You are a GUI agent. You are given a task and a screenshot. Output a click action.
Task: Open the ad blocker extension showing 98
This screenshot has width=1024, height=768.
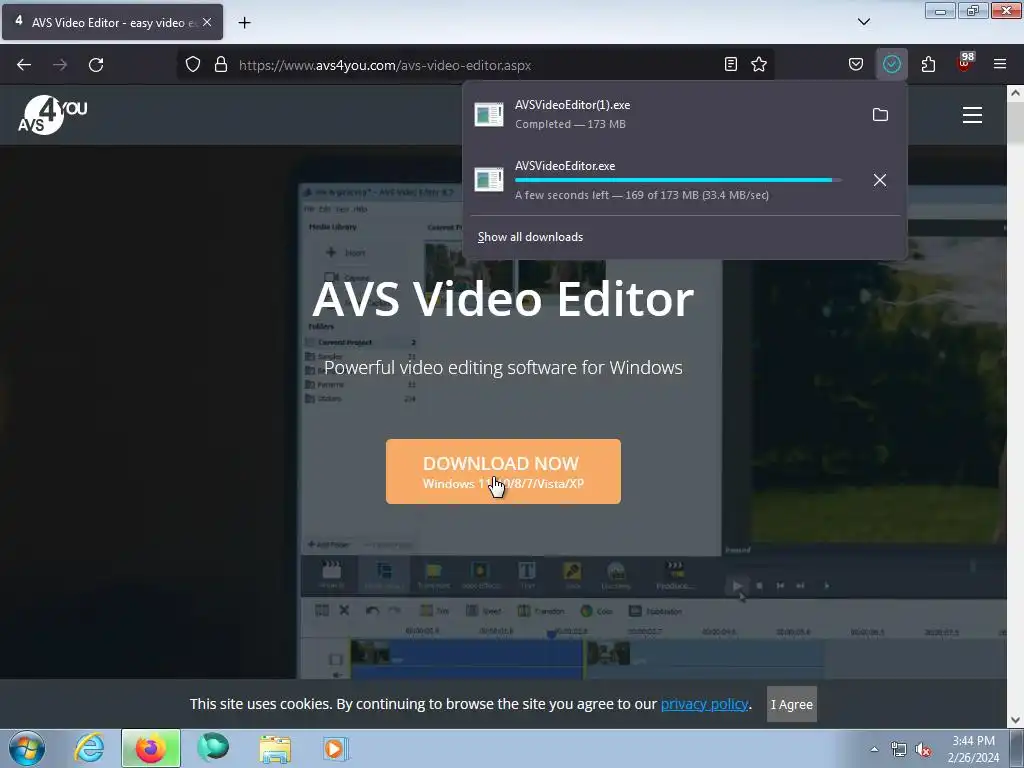(965, 63)
